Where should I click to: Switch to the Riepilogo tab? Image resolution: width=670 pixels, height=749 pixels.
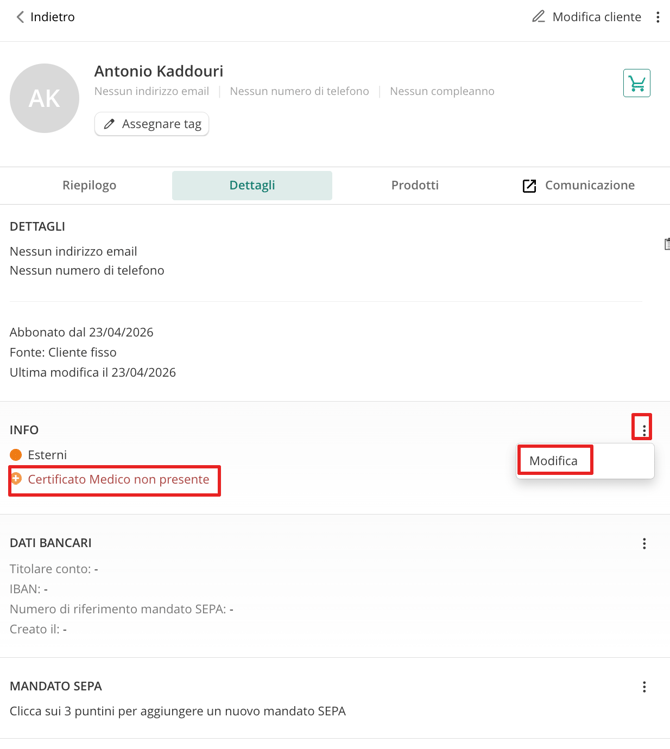89,185
